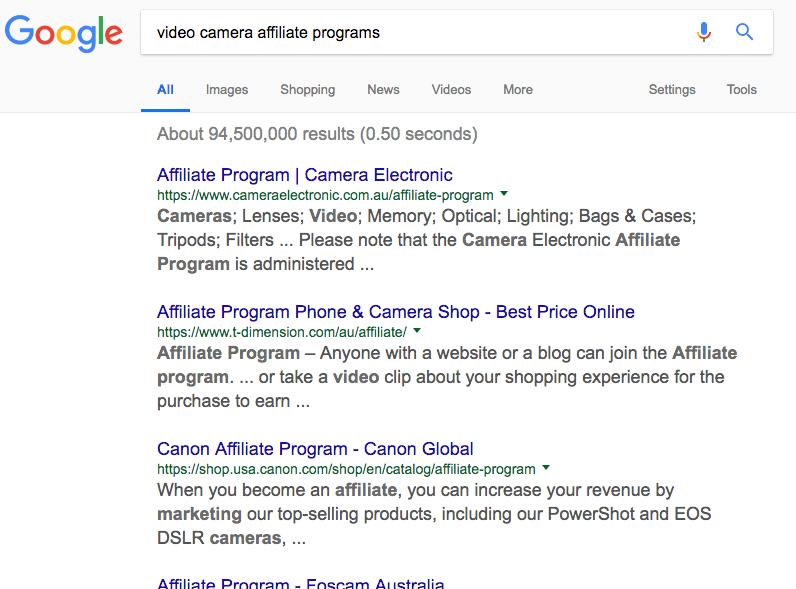This screenshot has height=589, width=796.
Task: Open the Settings menu
Action: pos(672,90)
